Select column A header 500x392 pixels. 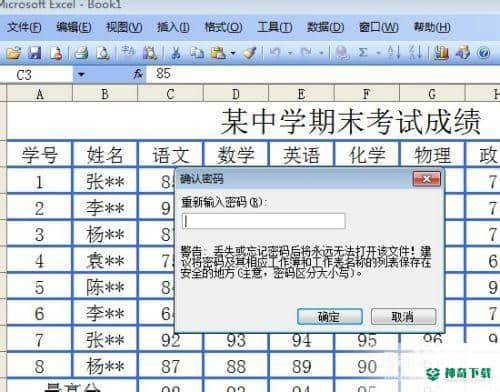point(40,94)
